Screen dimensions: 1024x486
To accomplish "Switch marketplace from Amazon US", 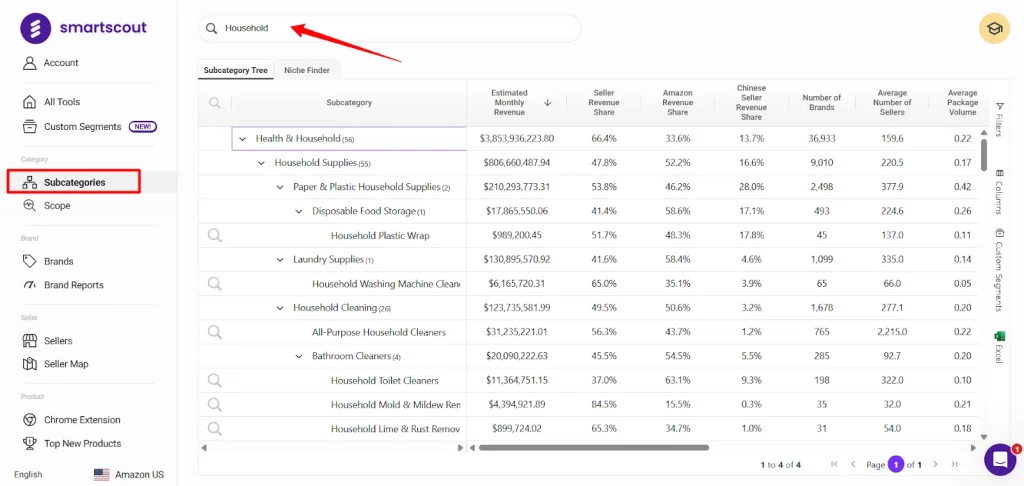I will tap(129, 474).
